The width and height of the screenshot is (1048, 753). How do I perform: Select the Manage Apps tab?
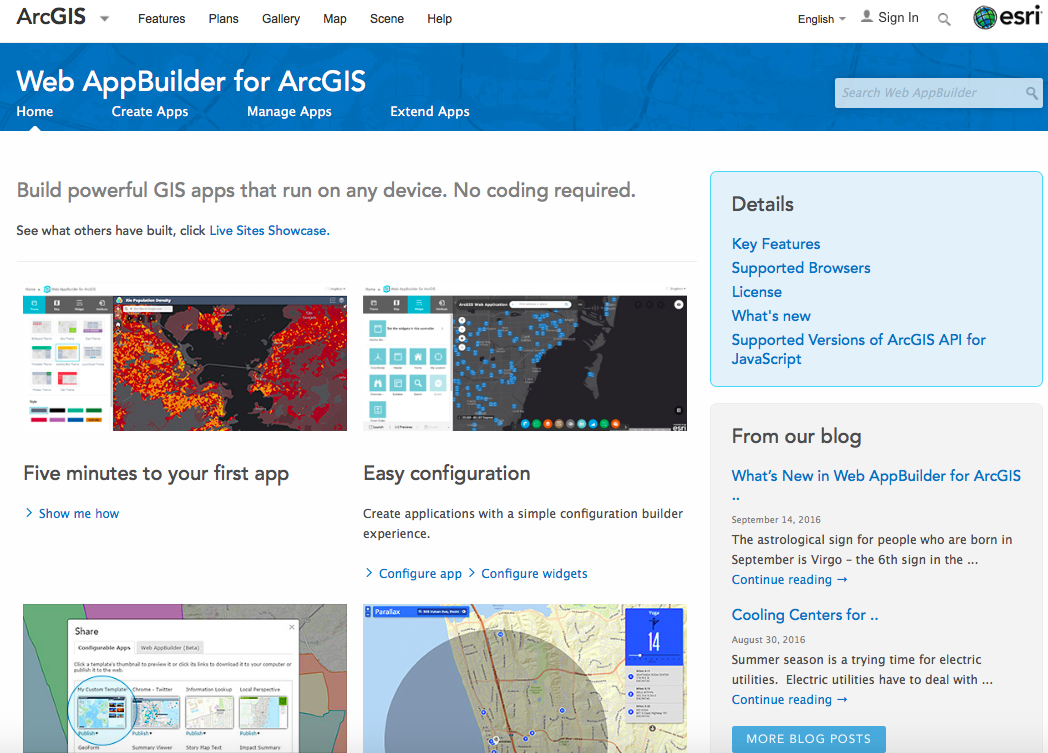tap(289, 112)
